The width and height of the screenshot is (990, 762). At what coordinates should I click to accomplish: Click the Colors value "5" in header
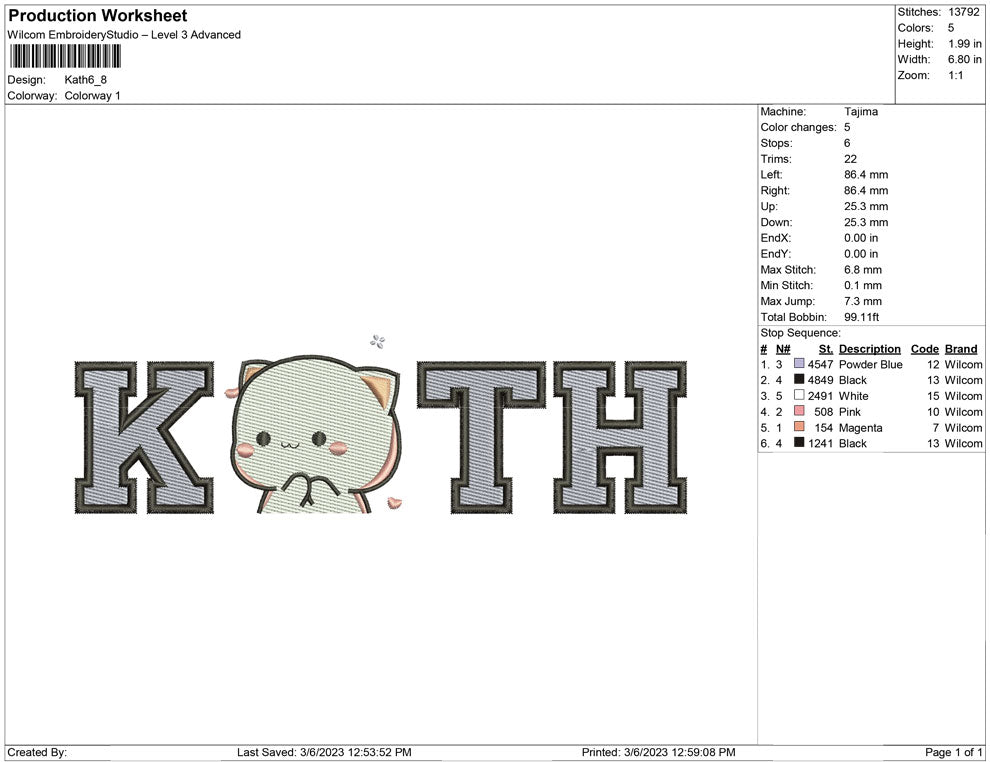point(951,28)
